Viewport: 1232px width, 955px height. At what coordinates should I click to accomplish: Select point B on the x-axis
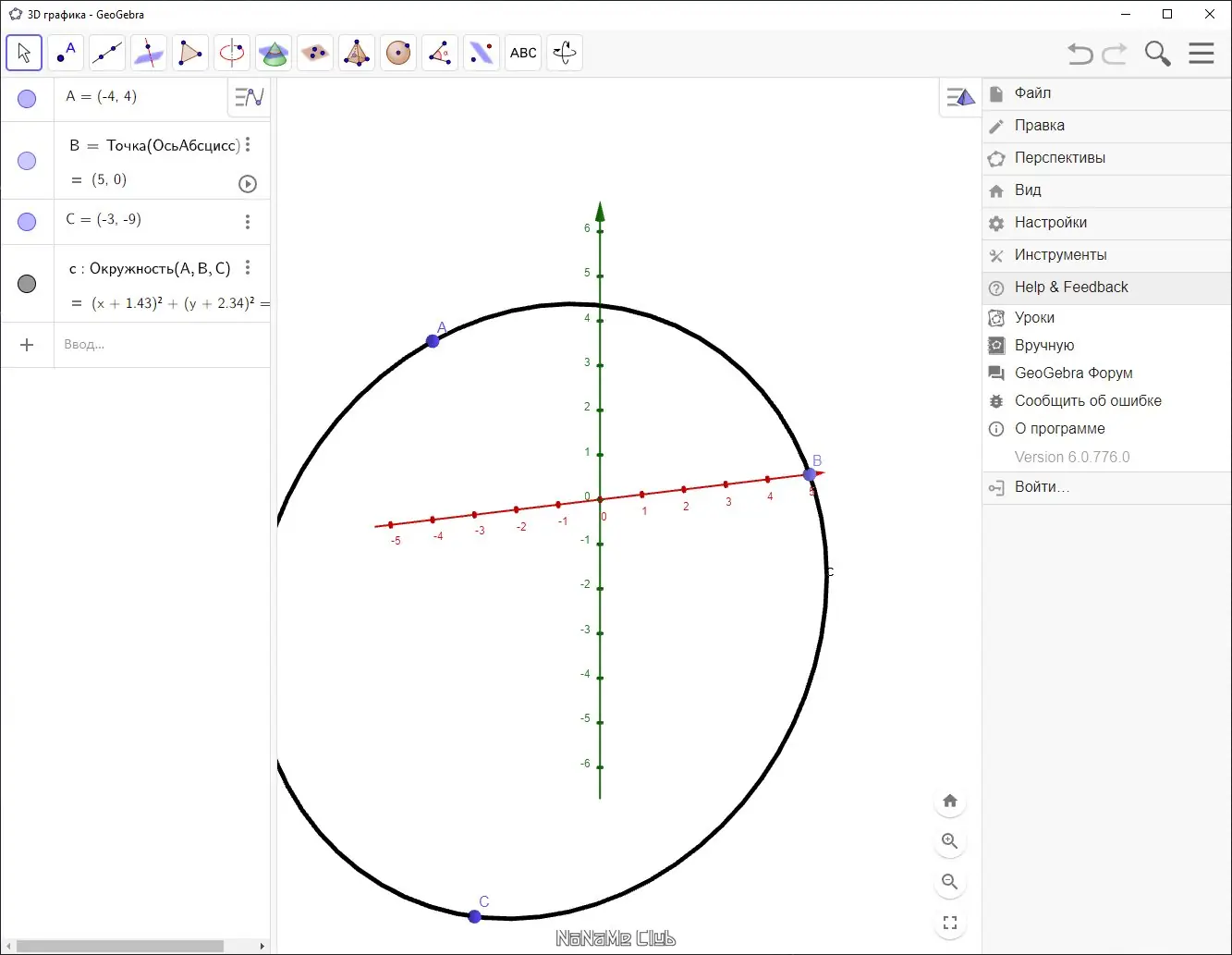click(x=811, y=474)
